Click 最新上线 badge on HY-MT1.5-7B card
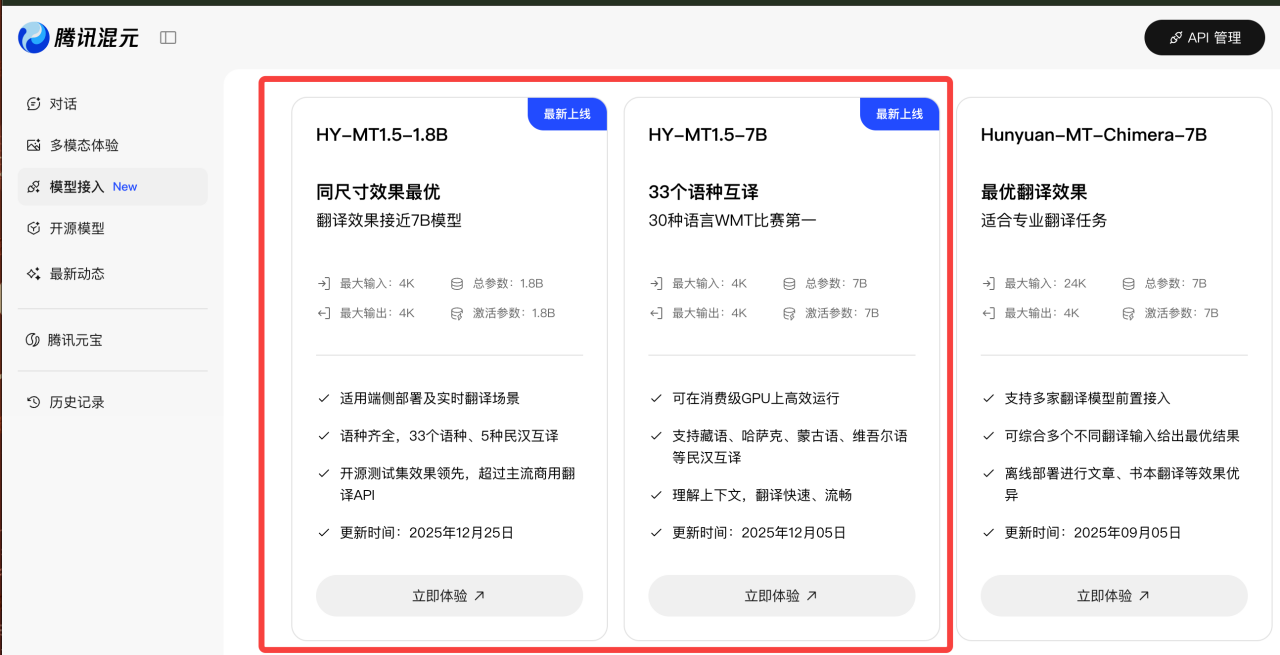 coord(900,114)
